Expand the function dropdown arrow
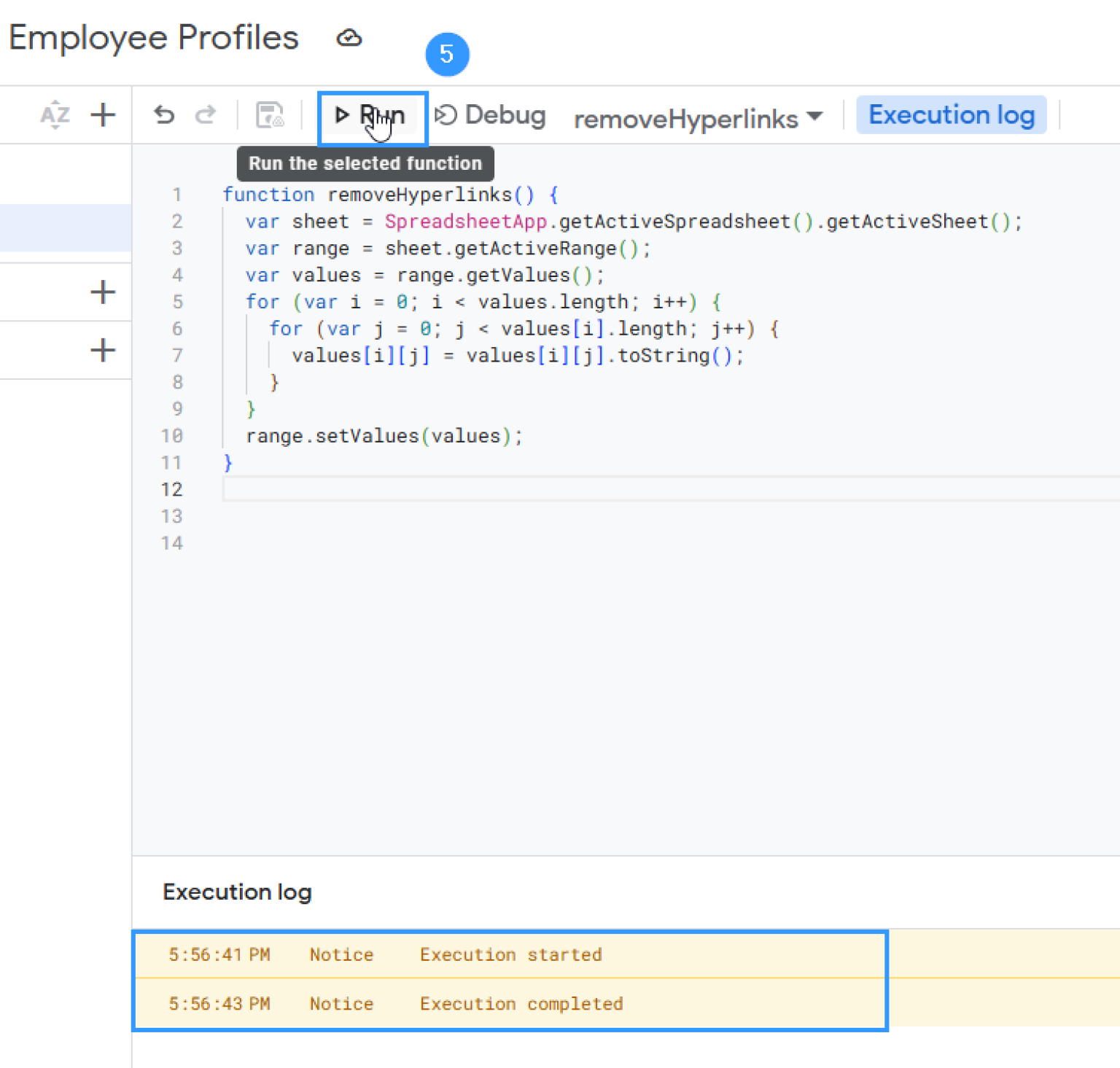This screenshot has width=1120, height=1068. pos(817,118)
